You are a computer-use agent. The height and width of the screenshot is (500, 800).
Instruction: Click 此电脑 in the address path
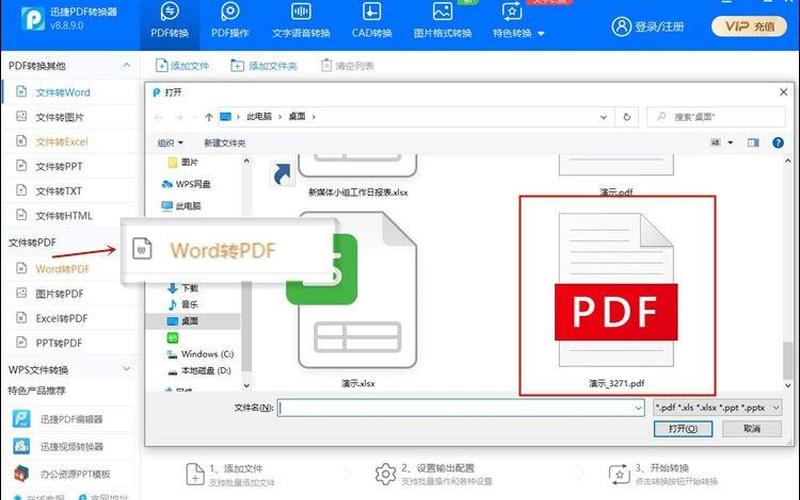click(259, 116)
